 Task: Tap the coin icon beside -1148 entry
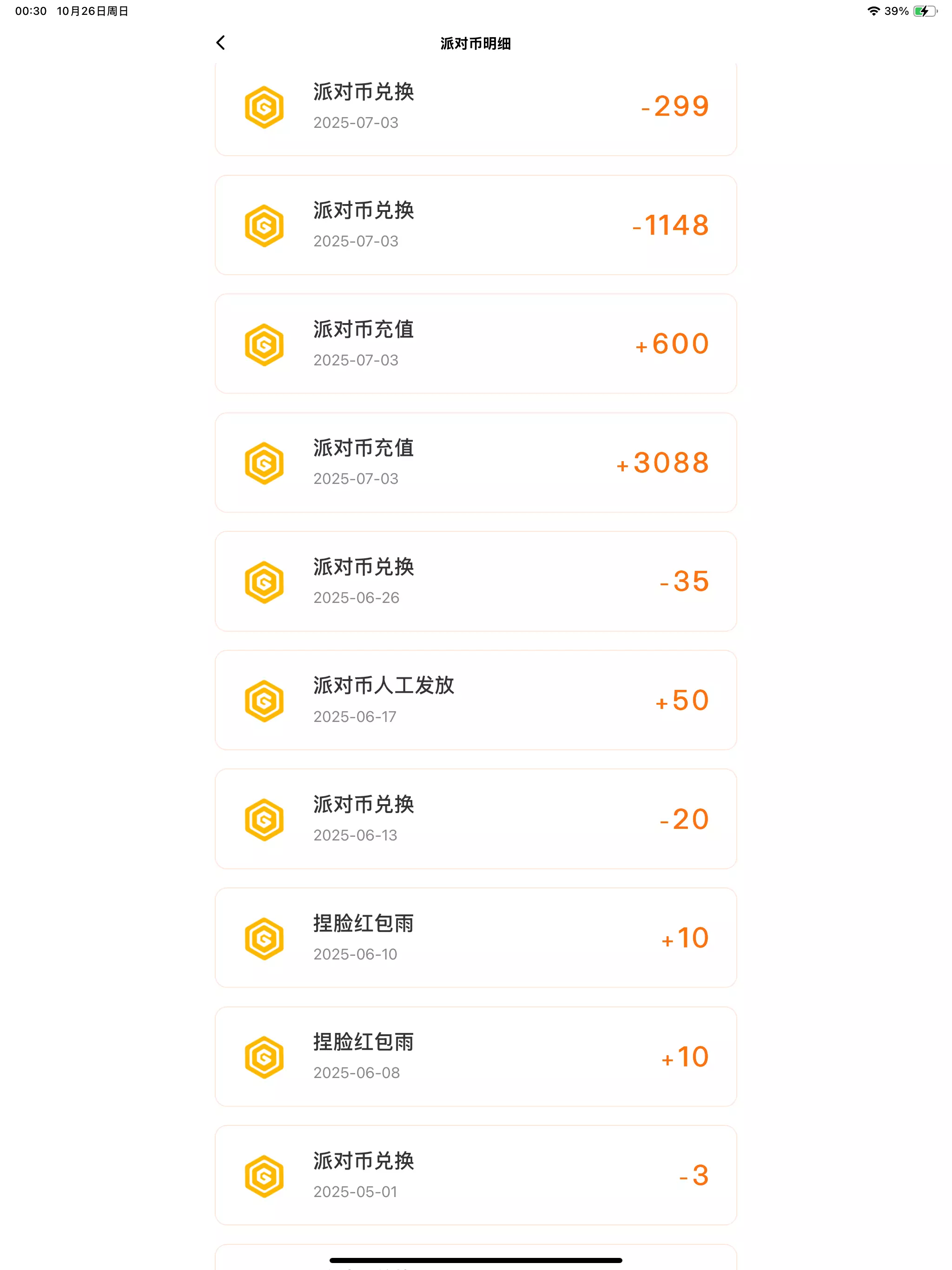(x=264, y=225)
